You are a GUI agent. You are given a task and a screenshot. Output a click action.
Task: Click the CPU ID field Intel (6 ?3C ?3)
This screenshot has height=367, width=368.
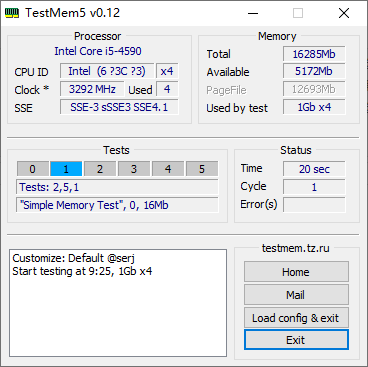(x=107, y=71)
